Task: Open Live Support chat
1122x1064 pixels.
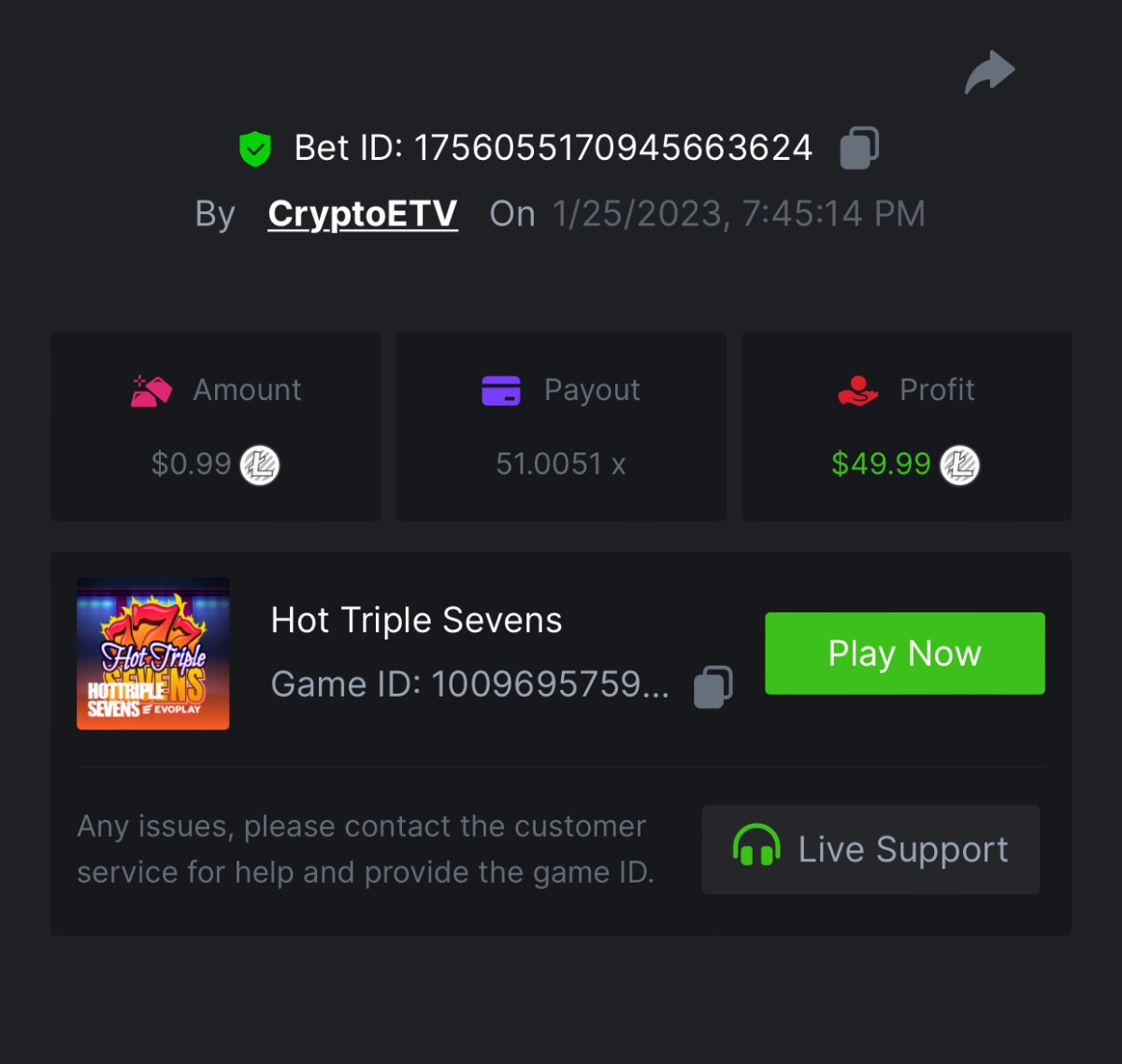Action: coord(870,849)
